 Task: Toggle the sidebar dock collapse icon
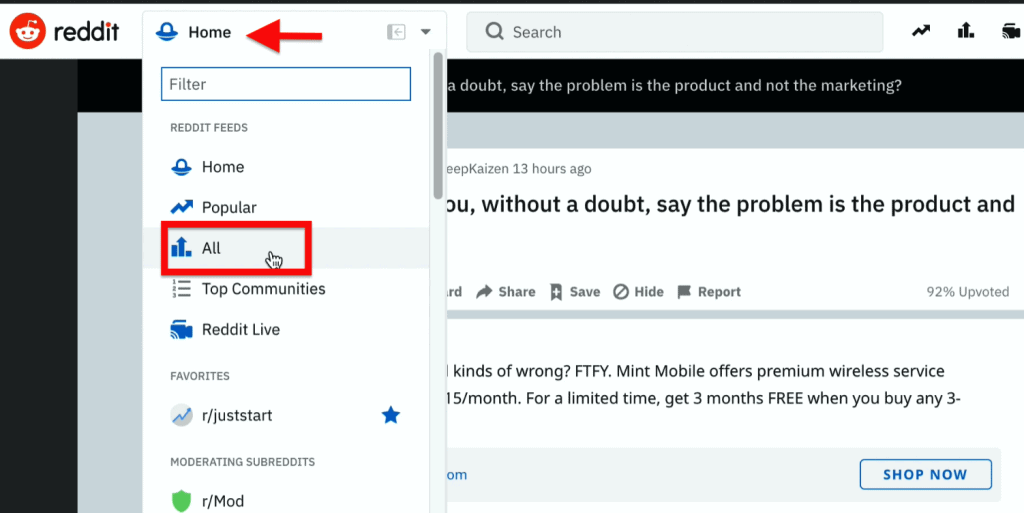pyautogui.click(x=396, y=31)
